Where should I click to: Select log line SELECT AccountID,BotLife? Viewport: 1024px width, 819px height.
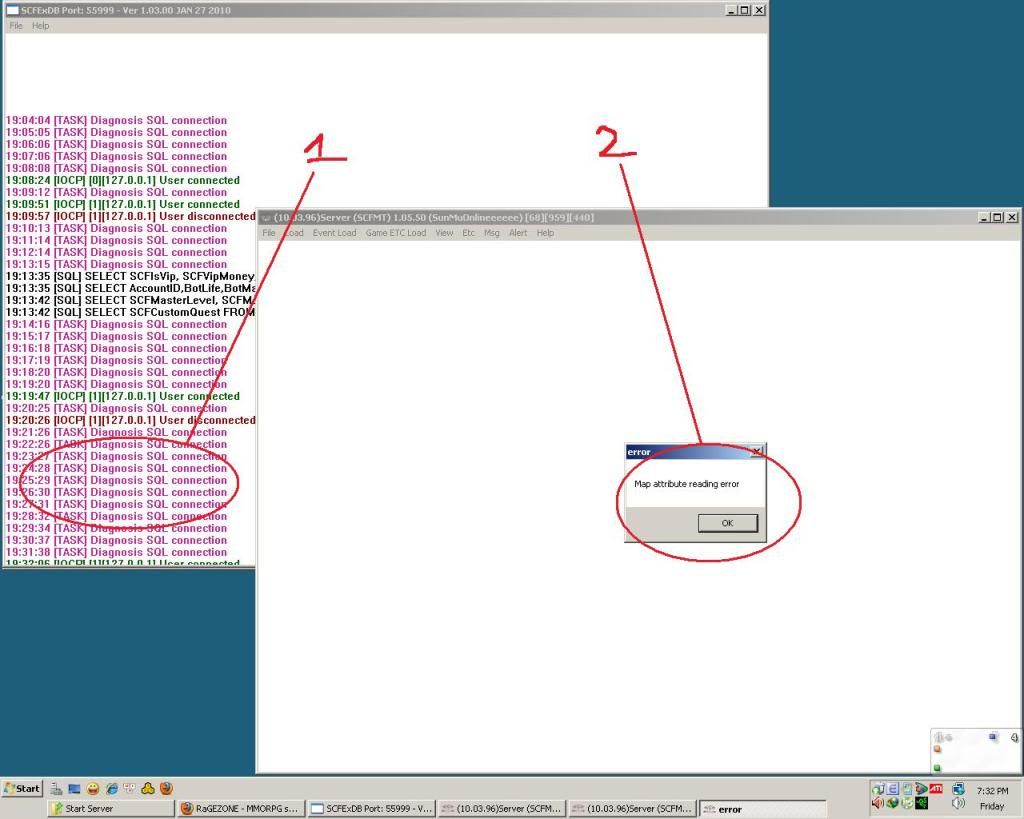tap(131, 288)
